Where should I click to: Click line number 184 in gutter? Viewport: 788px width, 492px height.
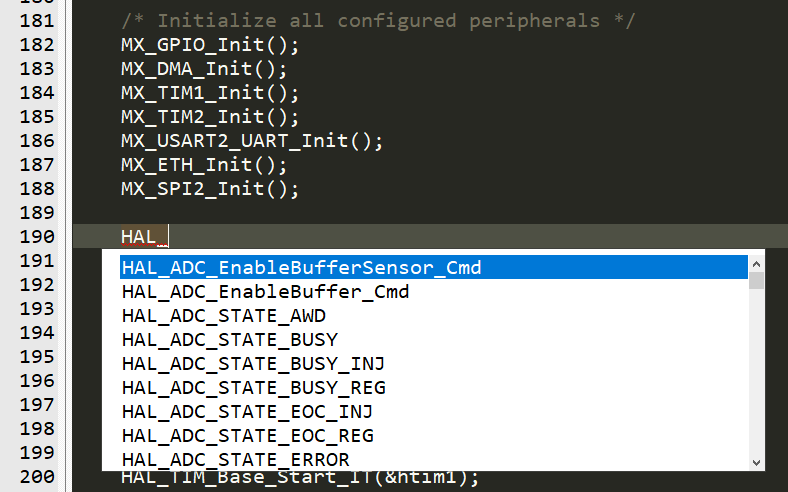pyautogui.click(x=37, y=93)
